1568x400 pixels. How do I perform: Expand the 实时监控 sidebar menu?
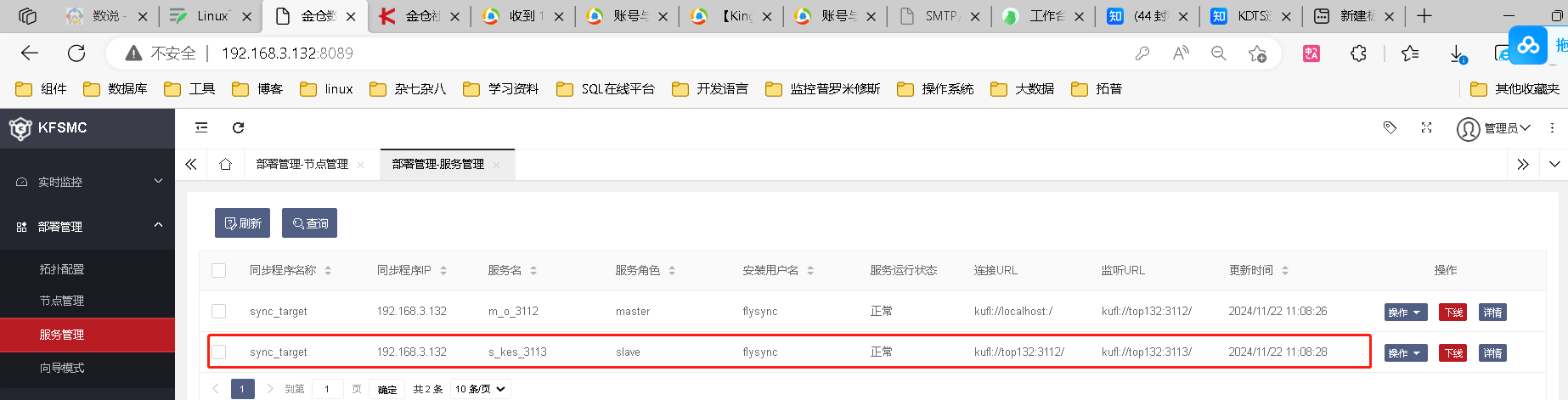point(87,182)
